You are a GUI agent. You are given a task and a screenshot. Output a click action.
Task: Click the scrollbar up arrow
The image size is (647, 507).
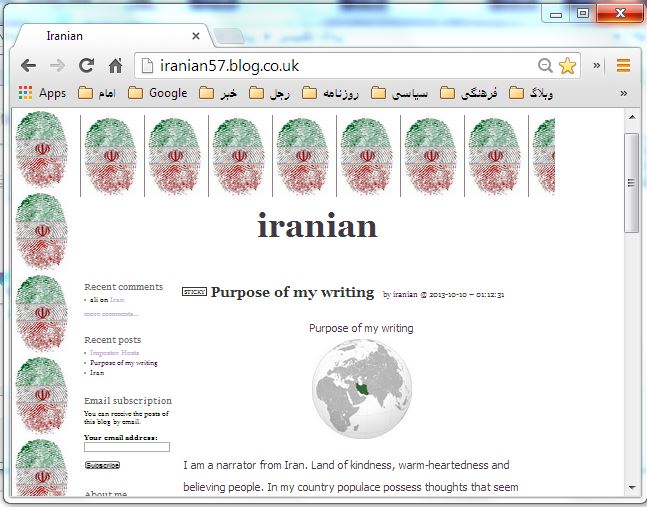(632, 117)
